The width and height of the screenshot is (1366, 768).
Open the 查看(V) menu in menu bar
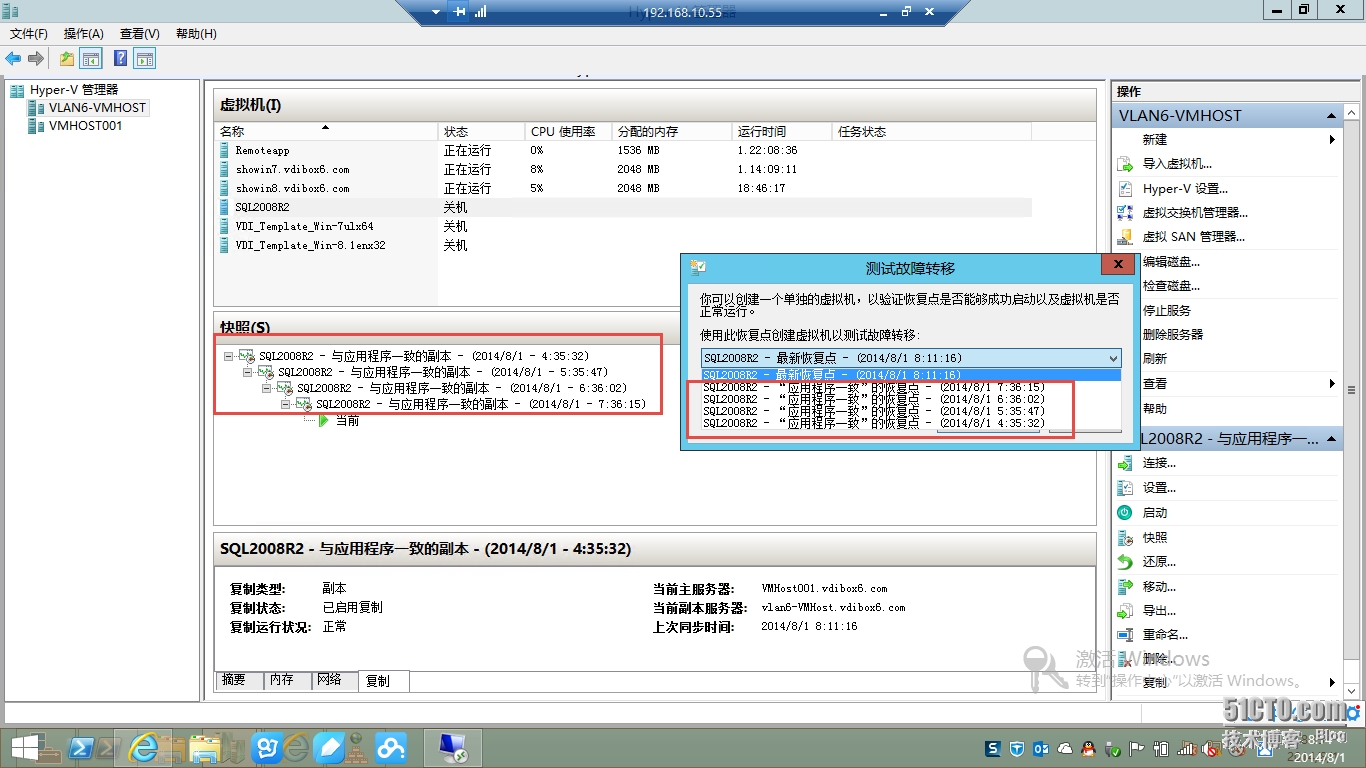[140, 34]
